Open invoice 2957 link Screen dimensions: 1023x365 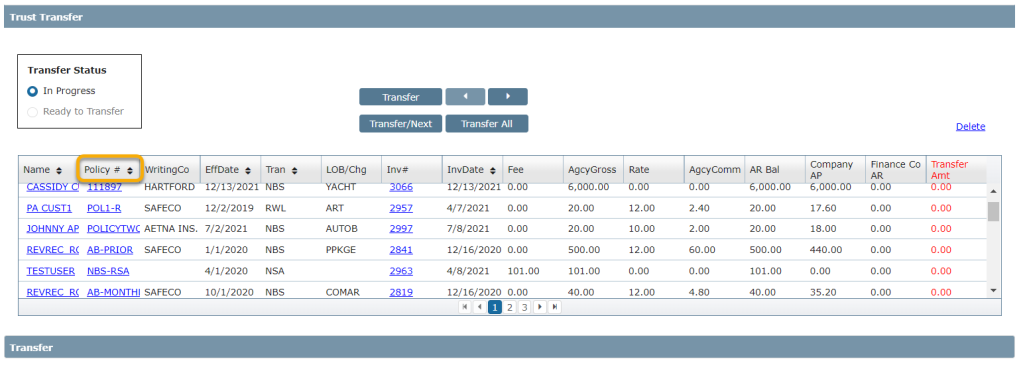[x=401, y=208]
